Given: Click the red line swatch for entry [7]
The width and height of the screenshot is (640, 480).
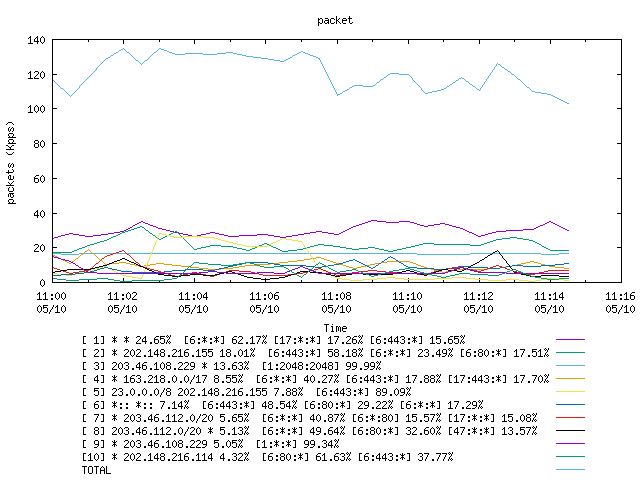Looking at the screenshot, I should point(570,418).
